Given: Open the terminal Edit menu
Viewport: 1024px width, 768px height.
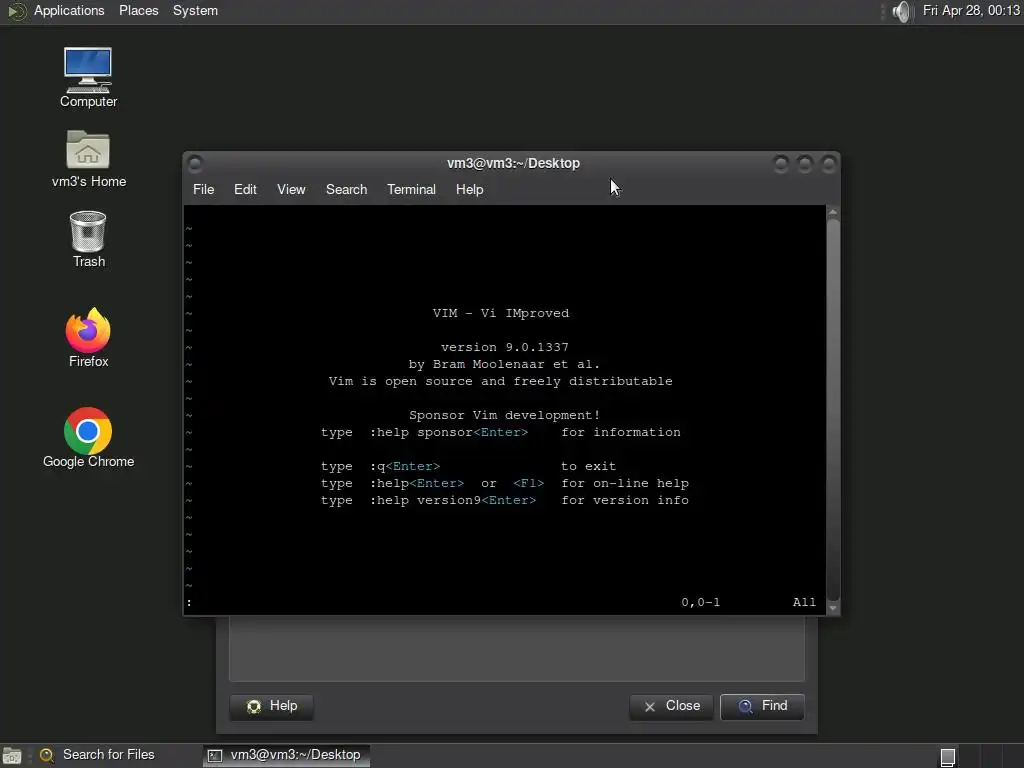Looking at the screenshot, I should (245, 189).
